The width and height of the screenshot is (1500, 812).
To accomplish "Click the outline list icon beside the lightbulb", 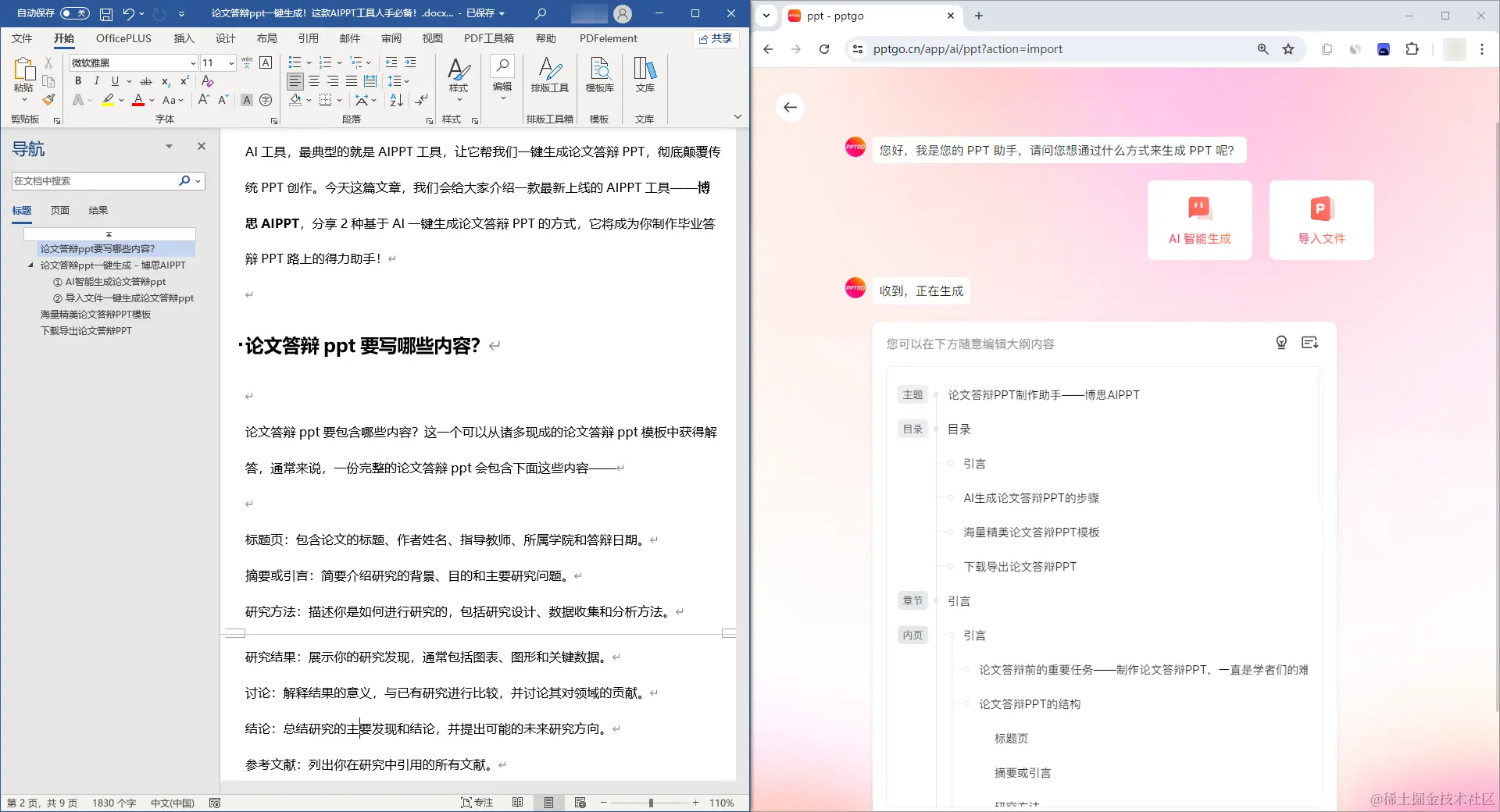I will coord(1310,342).
